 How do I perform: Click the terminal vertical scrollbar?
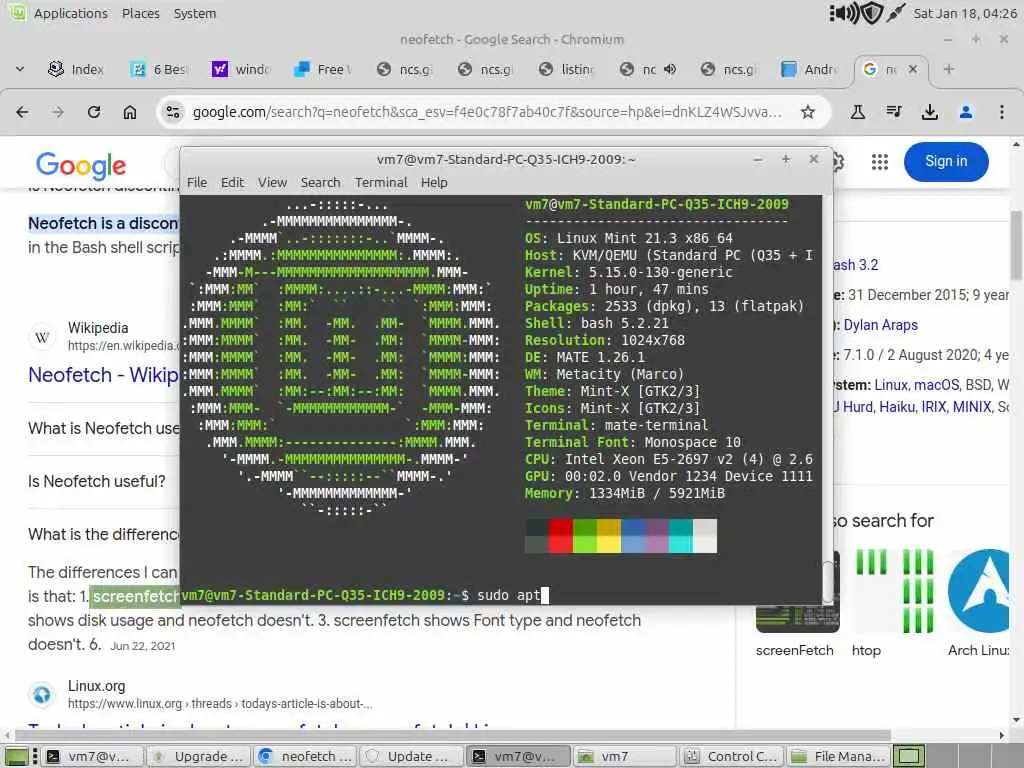[828, 580]
